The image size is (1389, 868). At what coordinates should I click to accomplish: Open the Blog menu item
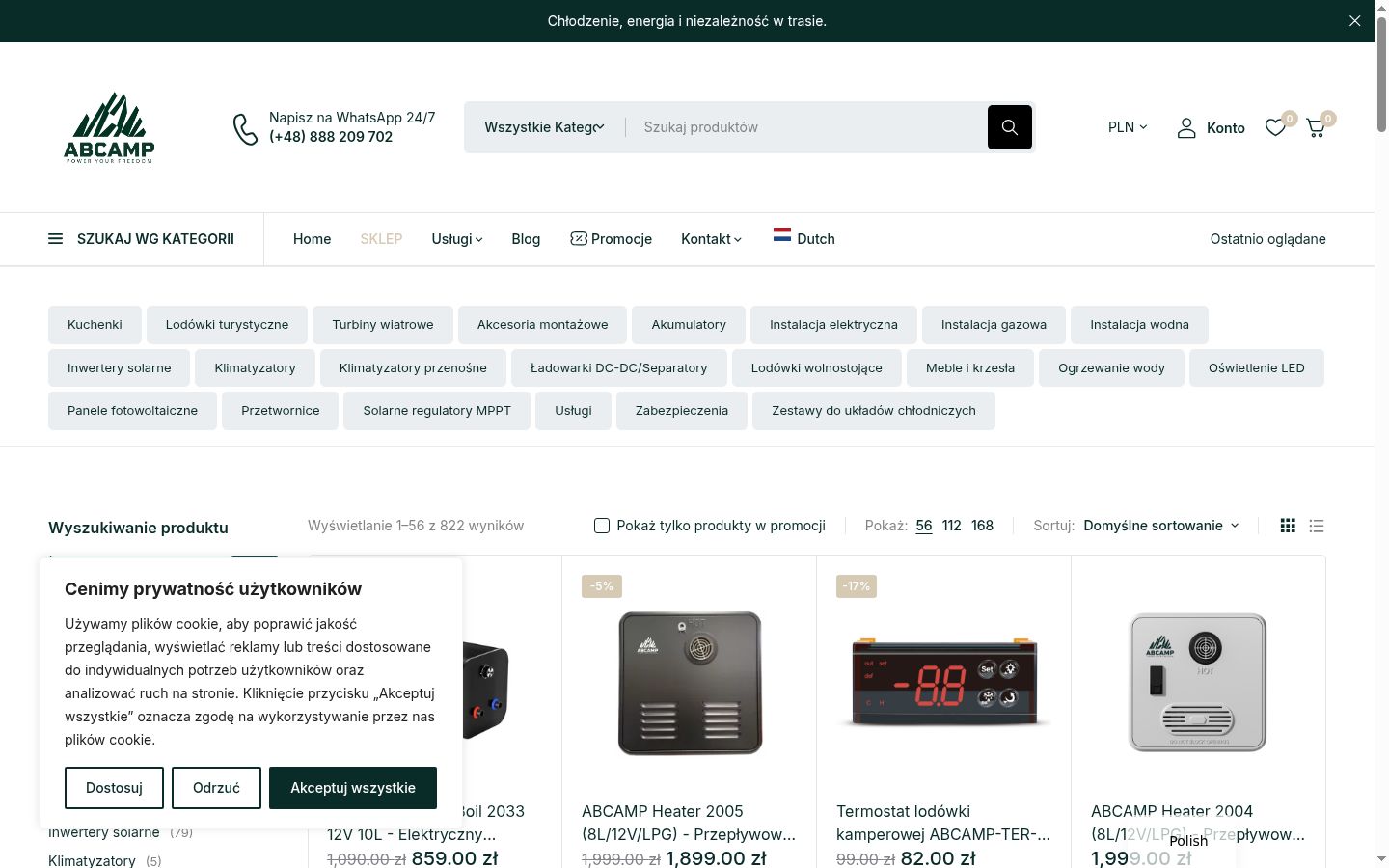tap(526, 239)
